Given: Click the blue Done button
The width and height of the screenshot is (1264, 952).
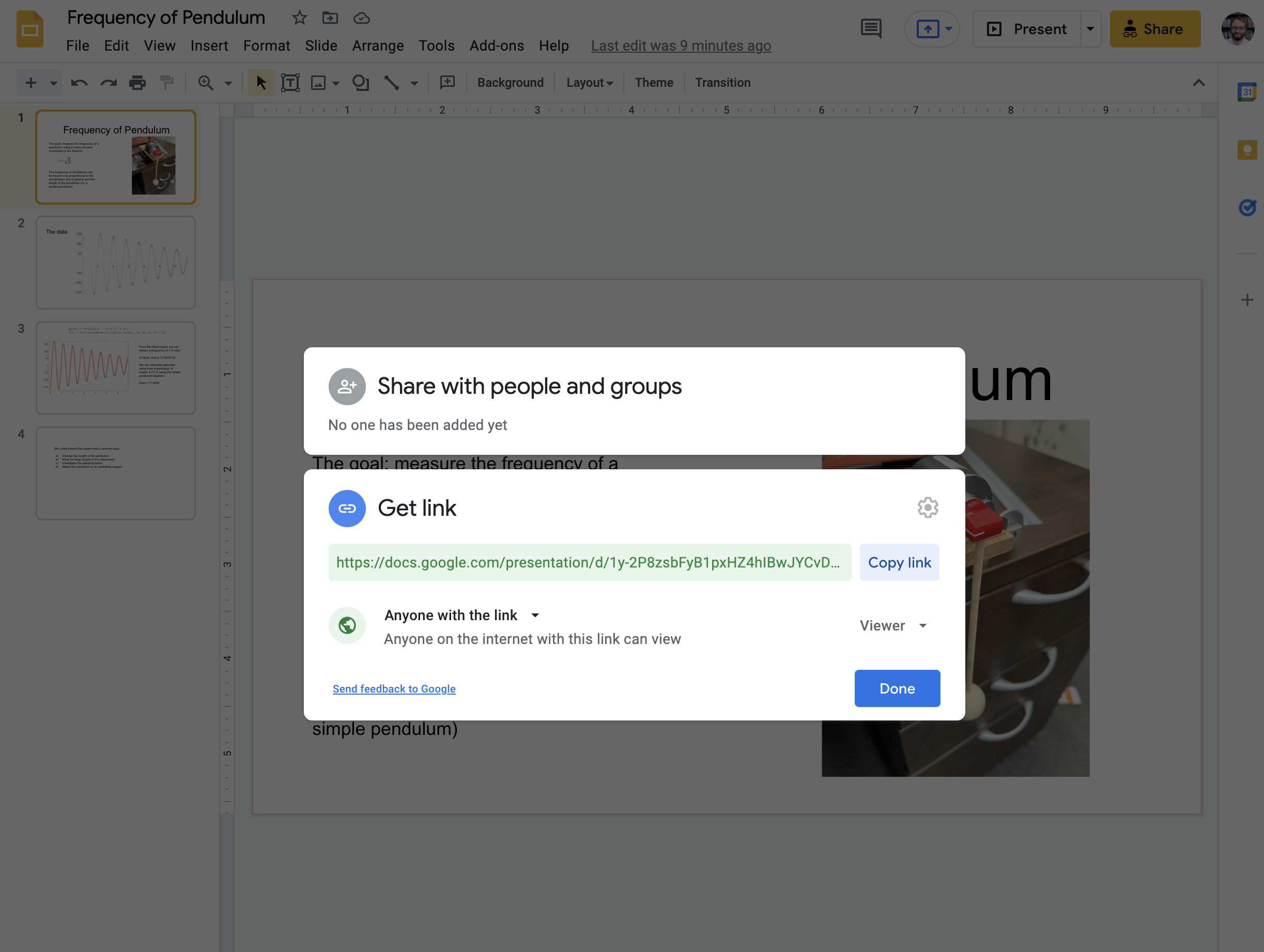Looking at the screenshot, I should tap(897, 688).
